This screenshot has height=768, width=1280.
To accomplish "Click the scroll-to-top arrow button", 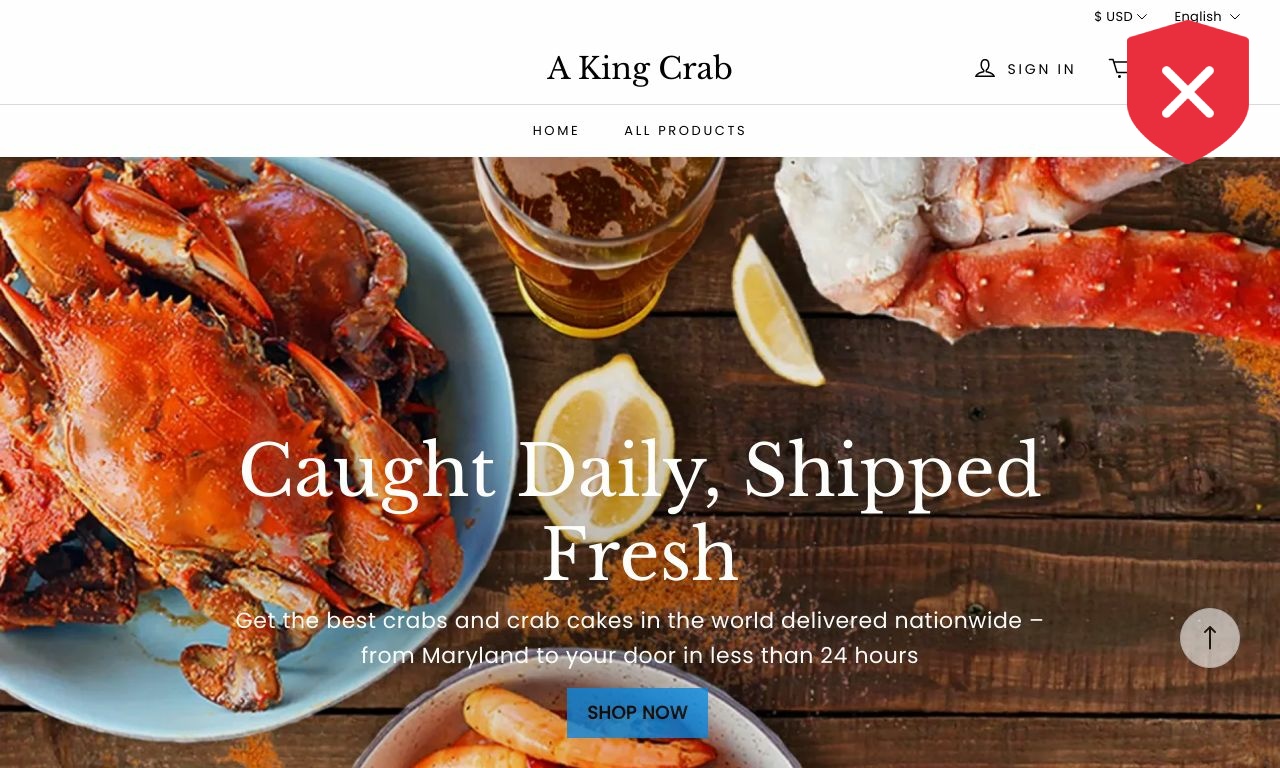I will coord(1210,638).
